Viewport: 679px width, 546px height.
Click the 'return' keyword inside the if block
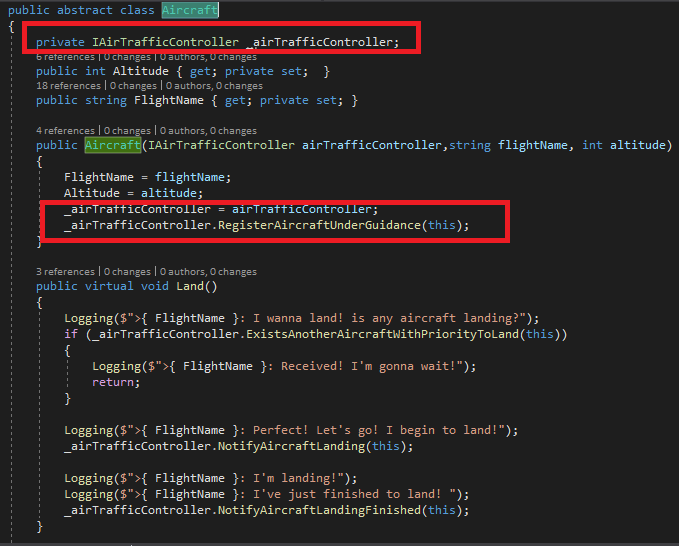point(113,382)
